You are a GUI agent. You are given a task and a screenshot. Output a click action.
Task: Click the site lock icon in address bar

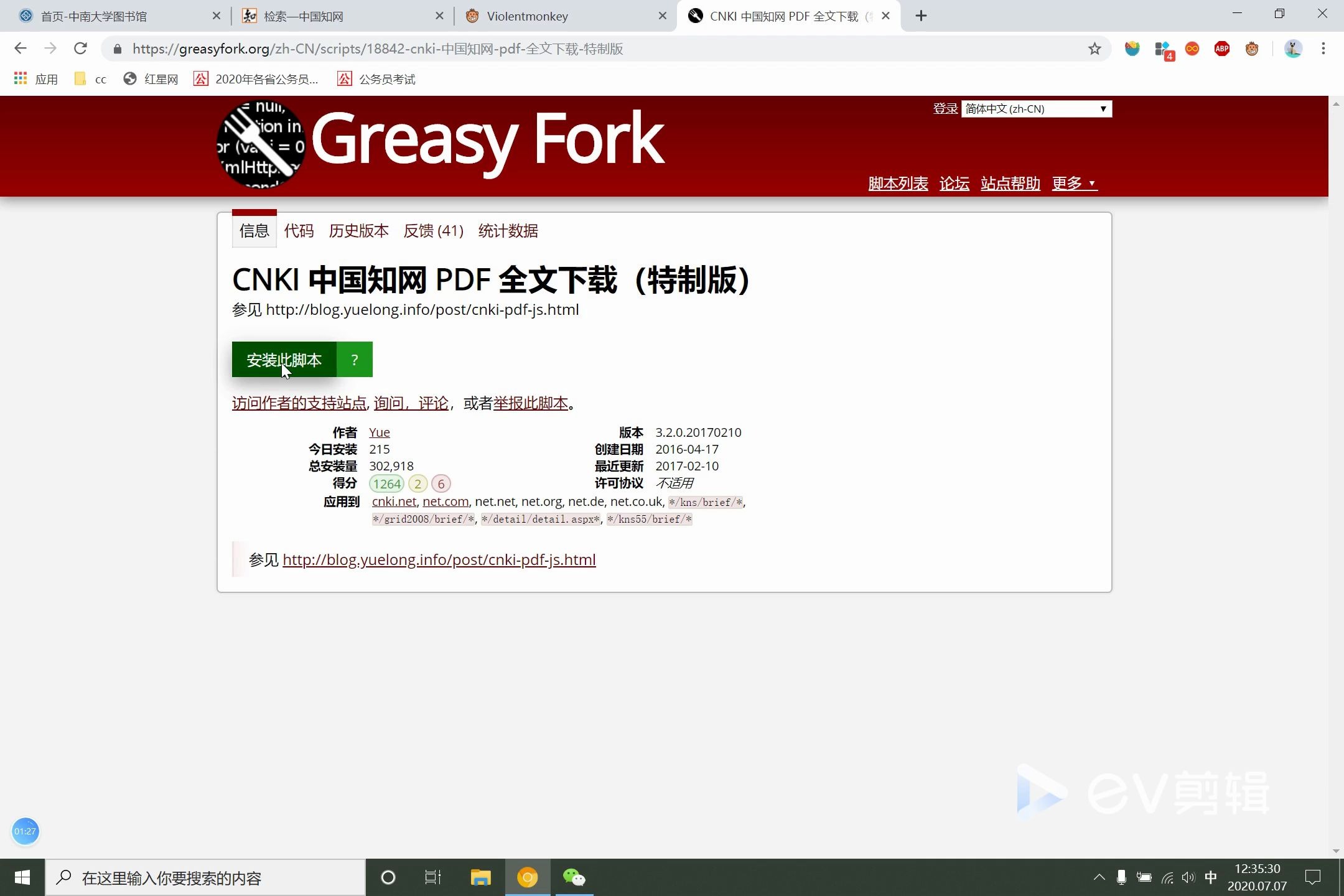point(117,49)
